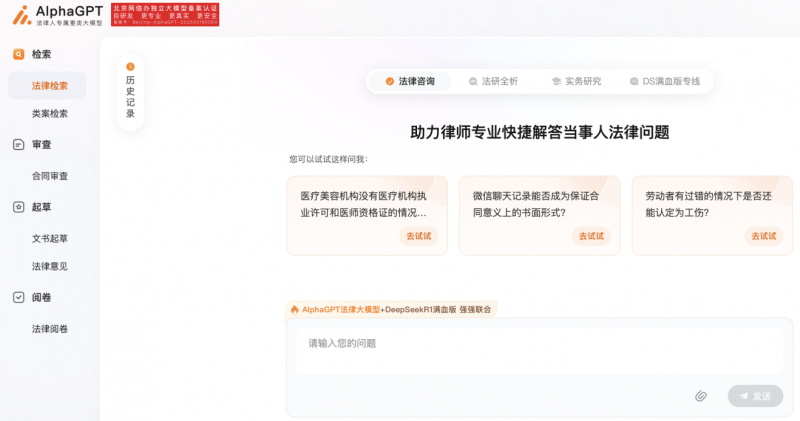Click the history clock icon
The image size is (800, 421).
click(130, 66)
